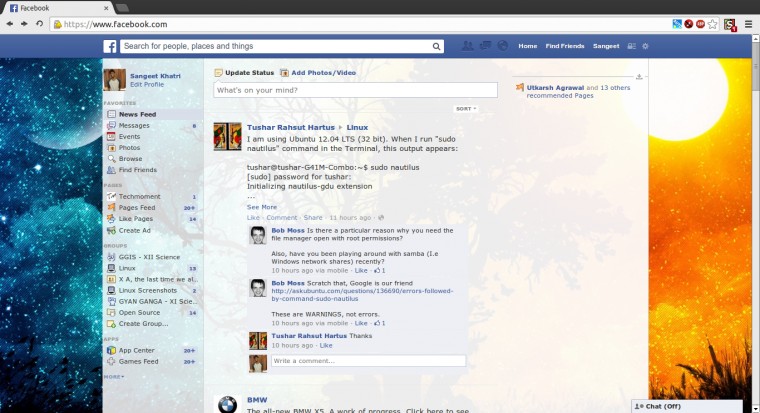Open Utkarsh Agrawal link
The height and width of the screenshot is (413, 760).
[x=555, y=88]
